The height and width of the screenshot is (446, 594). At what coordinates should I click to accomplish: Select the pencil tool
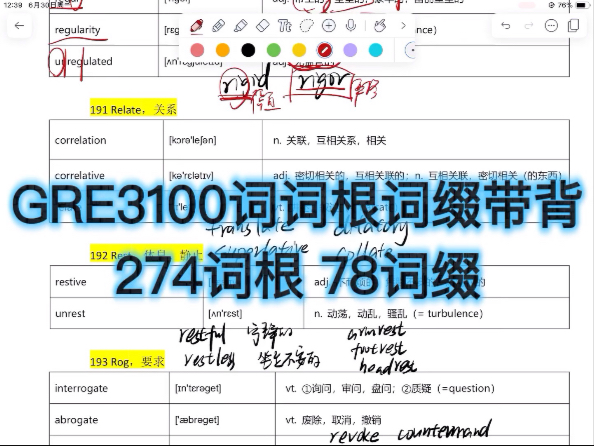pyautogui.click(x=219, y=26)
